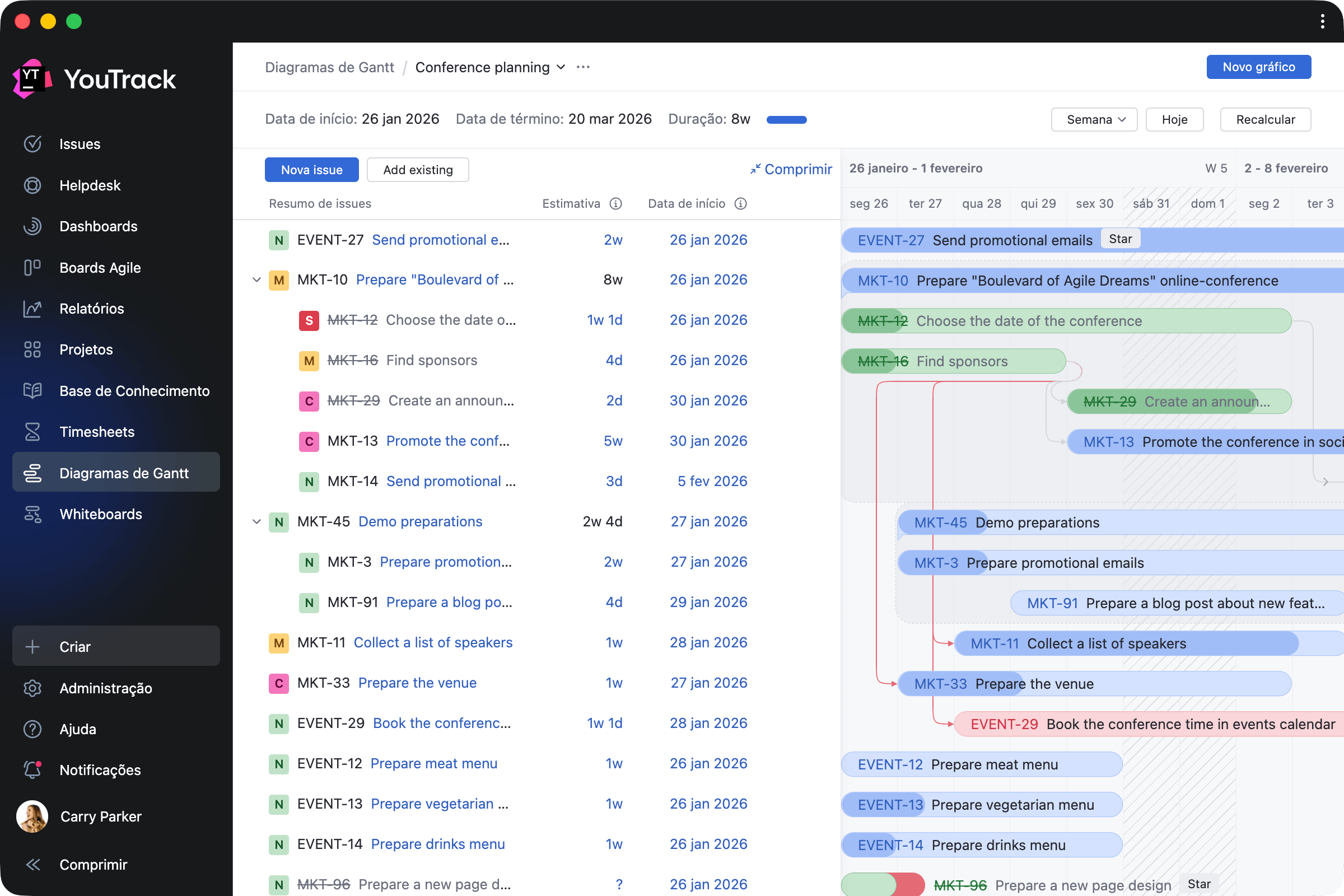Viewport: 1344px width, 896px height.
Task: Click the Data de início info icon
Action: pyautogui.click(x=740, y=203)
